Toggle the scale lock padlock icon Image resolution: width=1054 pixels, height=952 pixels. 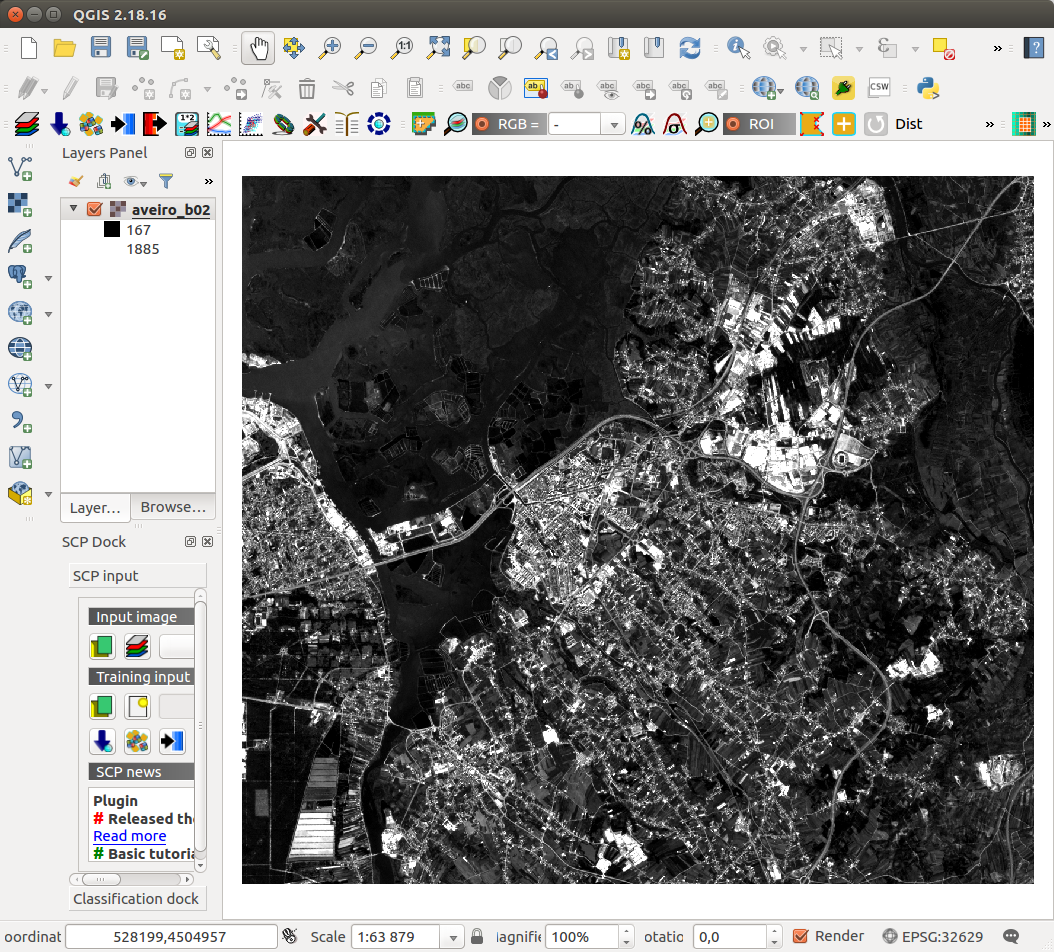[x=477, y=937]
